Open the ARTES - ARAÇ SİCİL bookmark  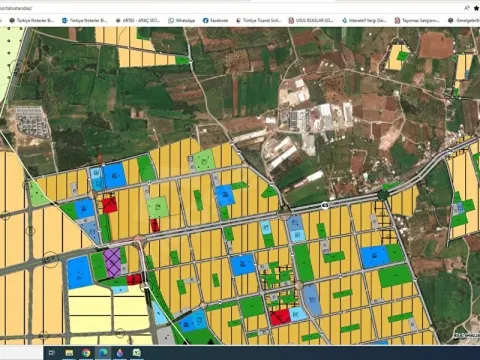pos(137,20)
